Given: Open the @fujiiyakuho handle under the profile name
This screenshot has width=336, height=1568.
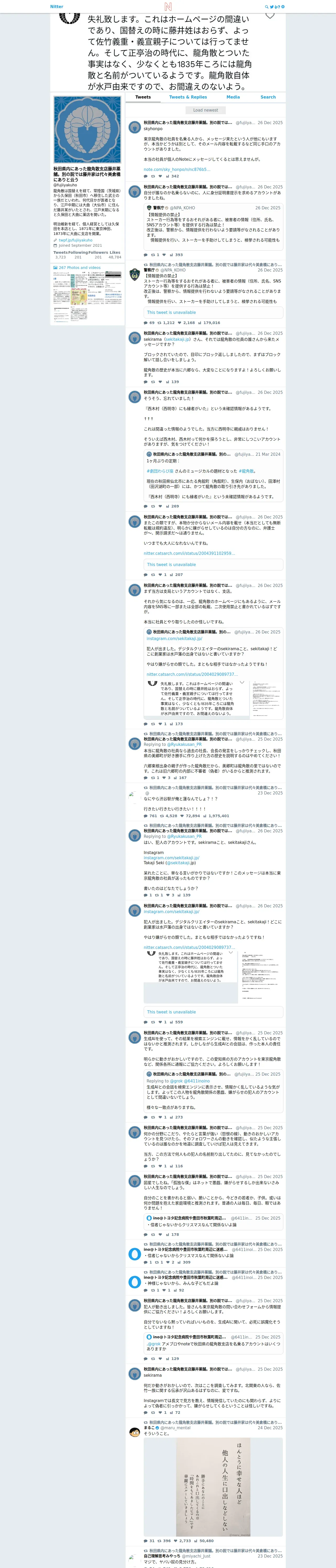Looking at the screenshot, I should click(x=65, y=185).
